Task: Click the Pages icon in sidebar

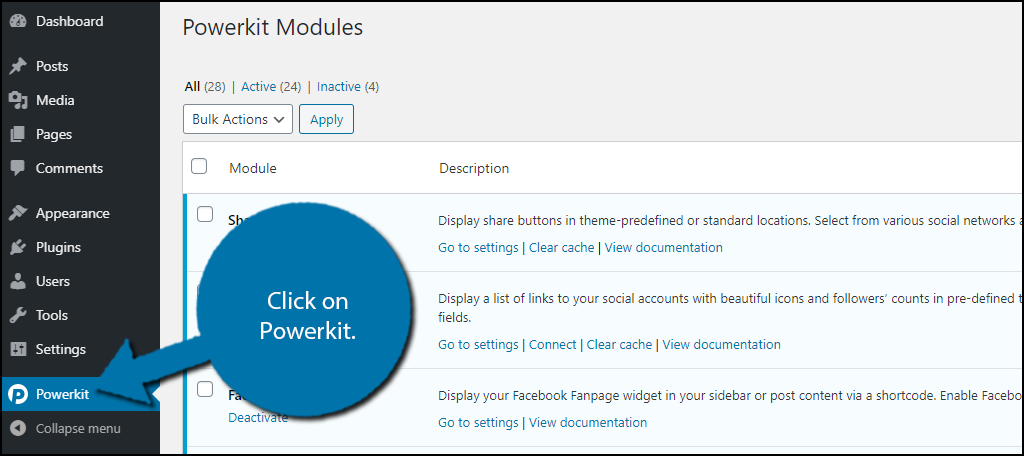Action: [x=18, y=135]
